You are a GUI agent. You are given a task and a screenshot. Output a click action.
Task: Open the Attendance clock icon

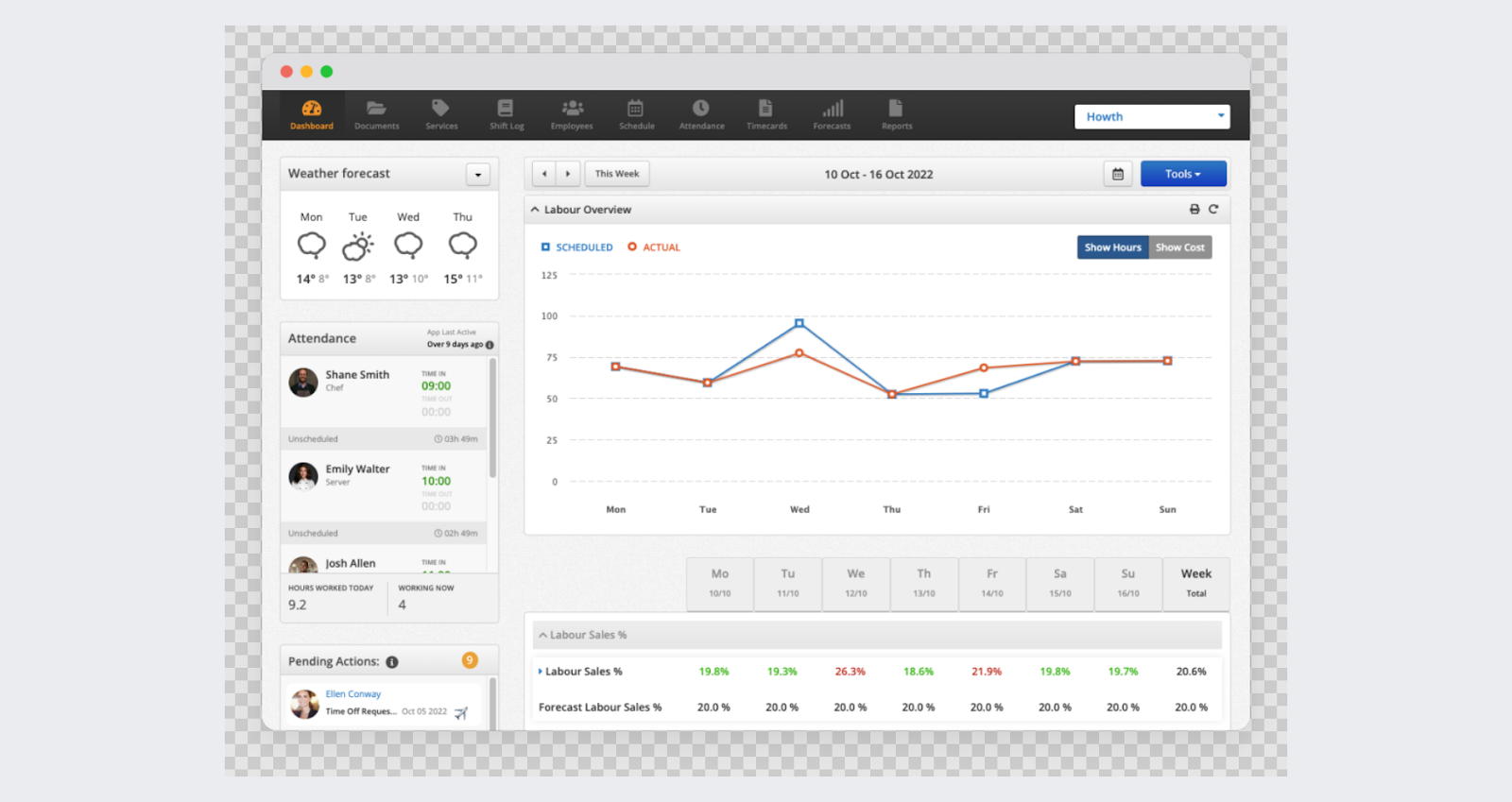(701, 108)
